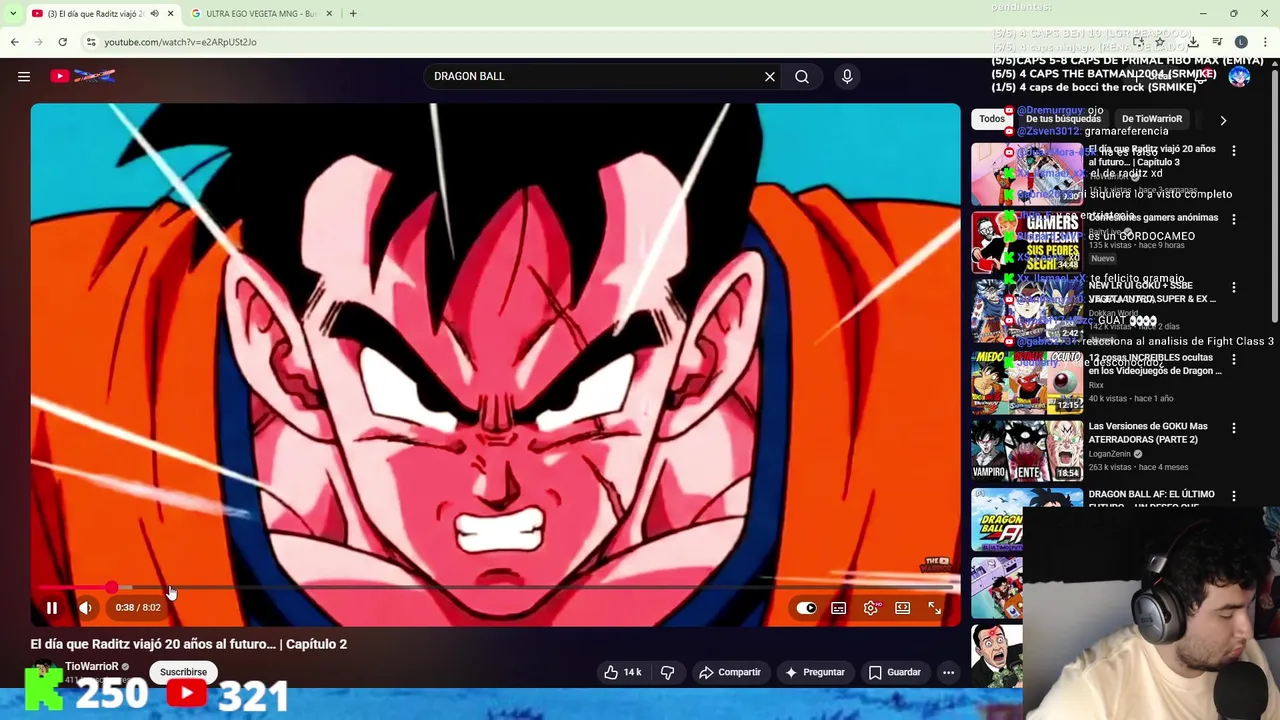Screen dimensions: 1280x720
Task: Save video with Guardar button
Action: [x=895, y=672]
